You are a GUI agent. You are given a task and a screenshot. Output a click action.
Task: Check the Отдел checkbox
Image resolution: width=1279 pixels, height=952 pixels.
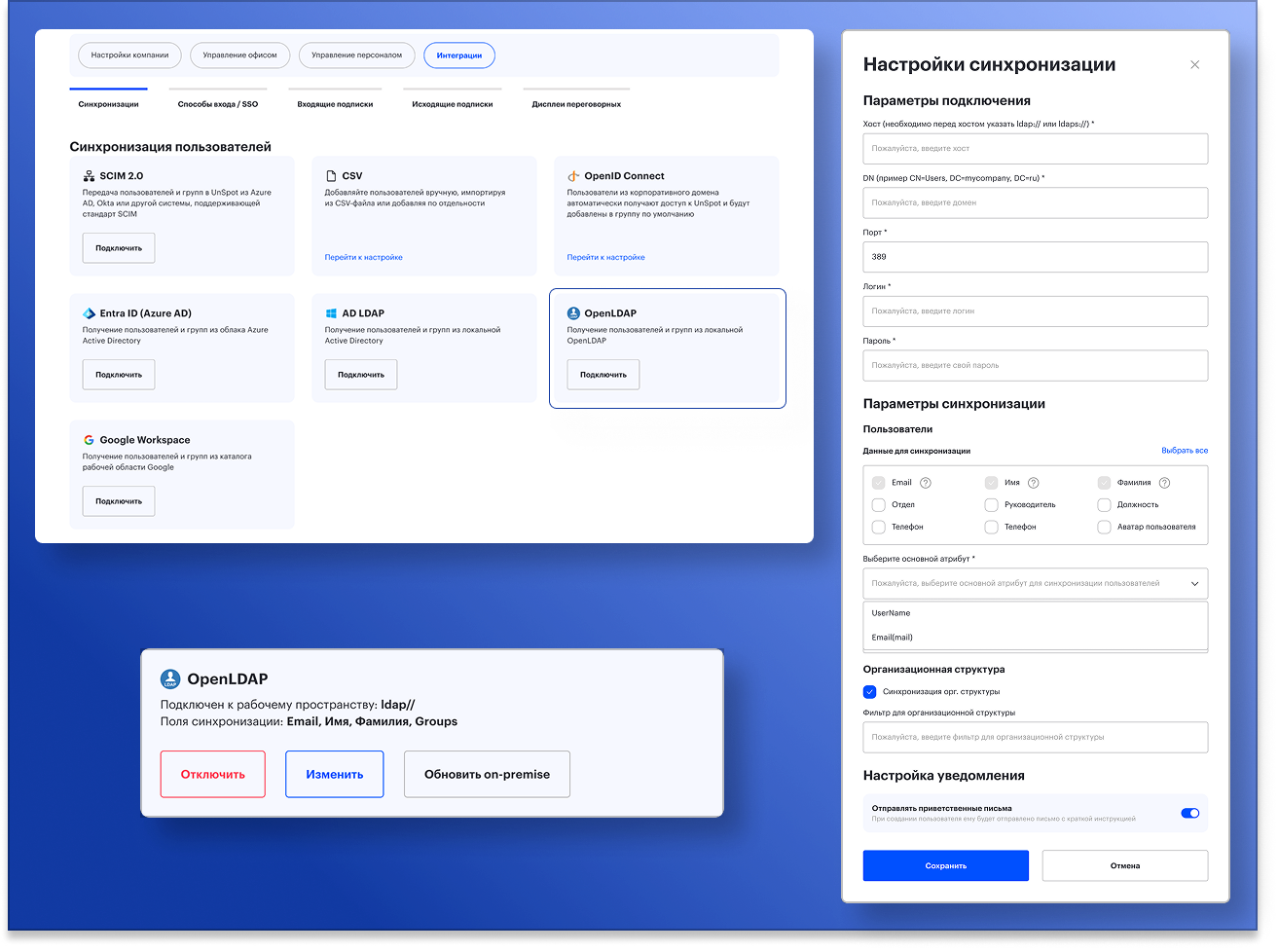[x=879, y=505]
